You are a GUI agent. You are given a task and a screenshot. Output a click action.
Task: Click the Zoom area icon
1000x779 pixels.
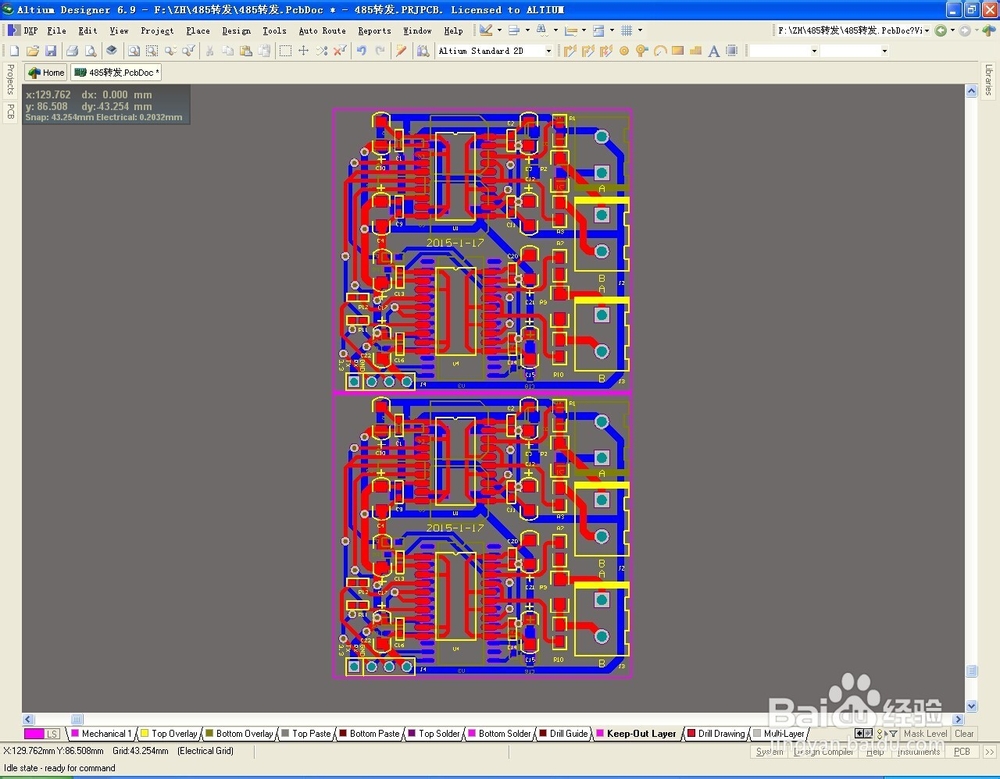[152, 50]
